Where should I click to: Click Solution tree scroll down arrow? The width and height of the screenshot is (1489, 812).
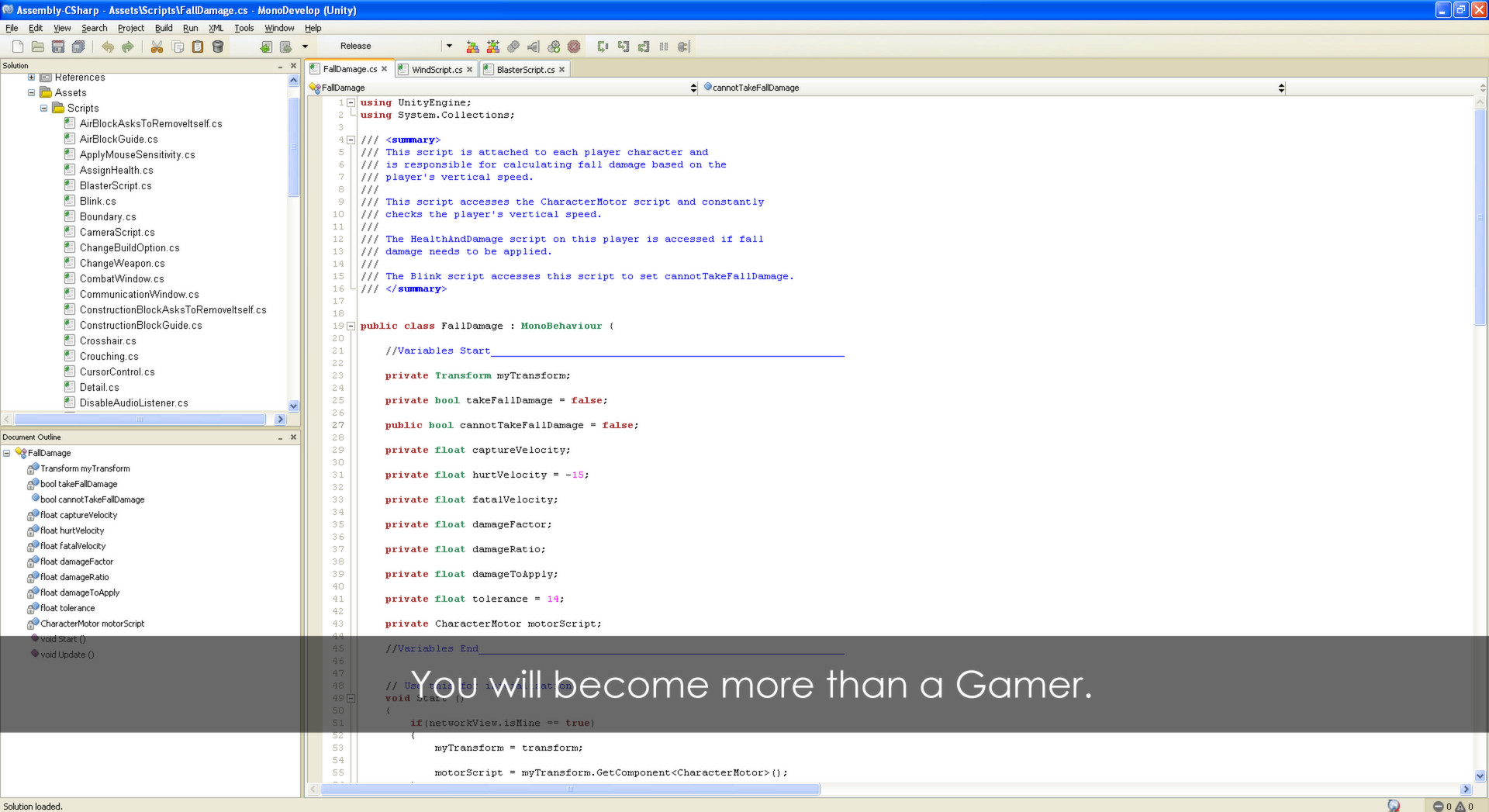pyautogui.click(x=293, y=406)
